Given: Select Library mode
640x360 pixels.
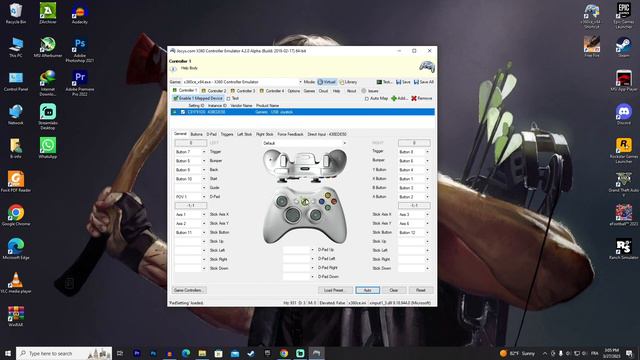Looking at the screenshot, I should click(x=348, y=82).
